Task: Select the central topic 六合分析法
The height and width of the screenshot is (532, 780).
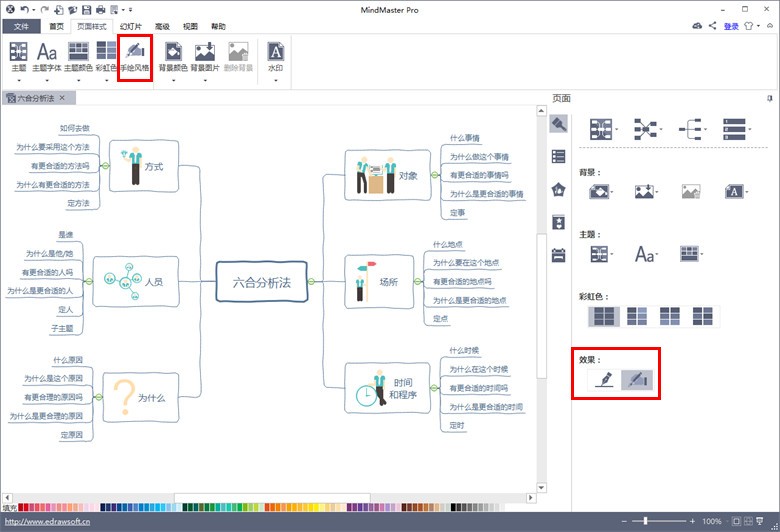Action: click(x=262, y=282)
